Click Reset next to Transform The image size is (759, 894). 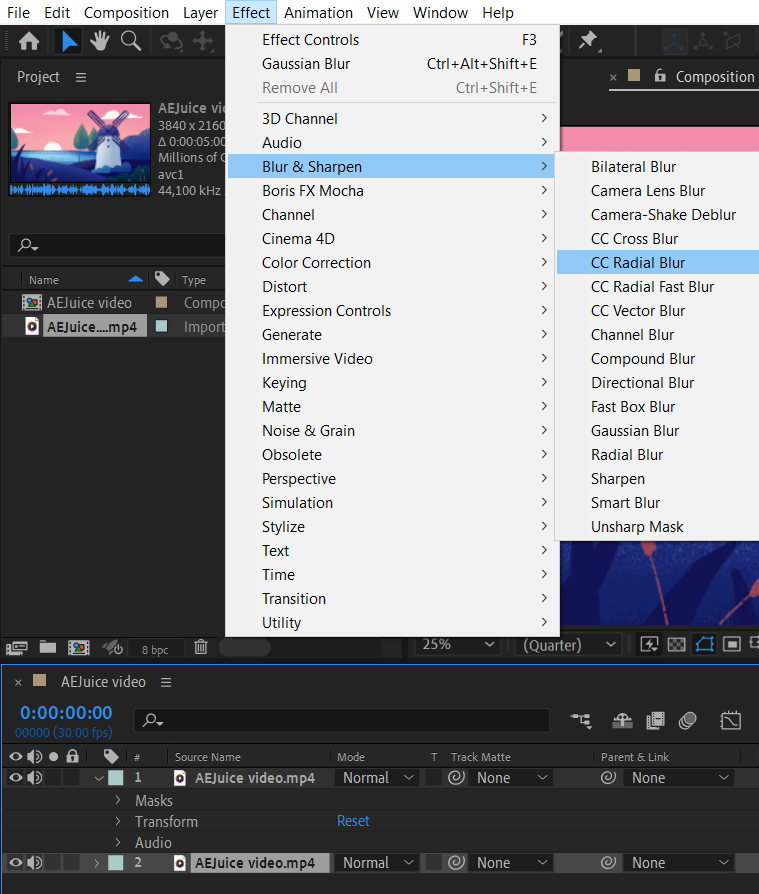click(x=353, y=821)
